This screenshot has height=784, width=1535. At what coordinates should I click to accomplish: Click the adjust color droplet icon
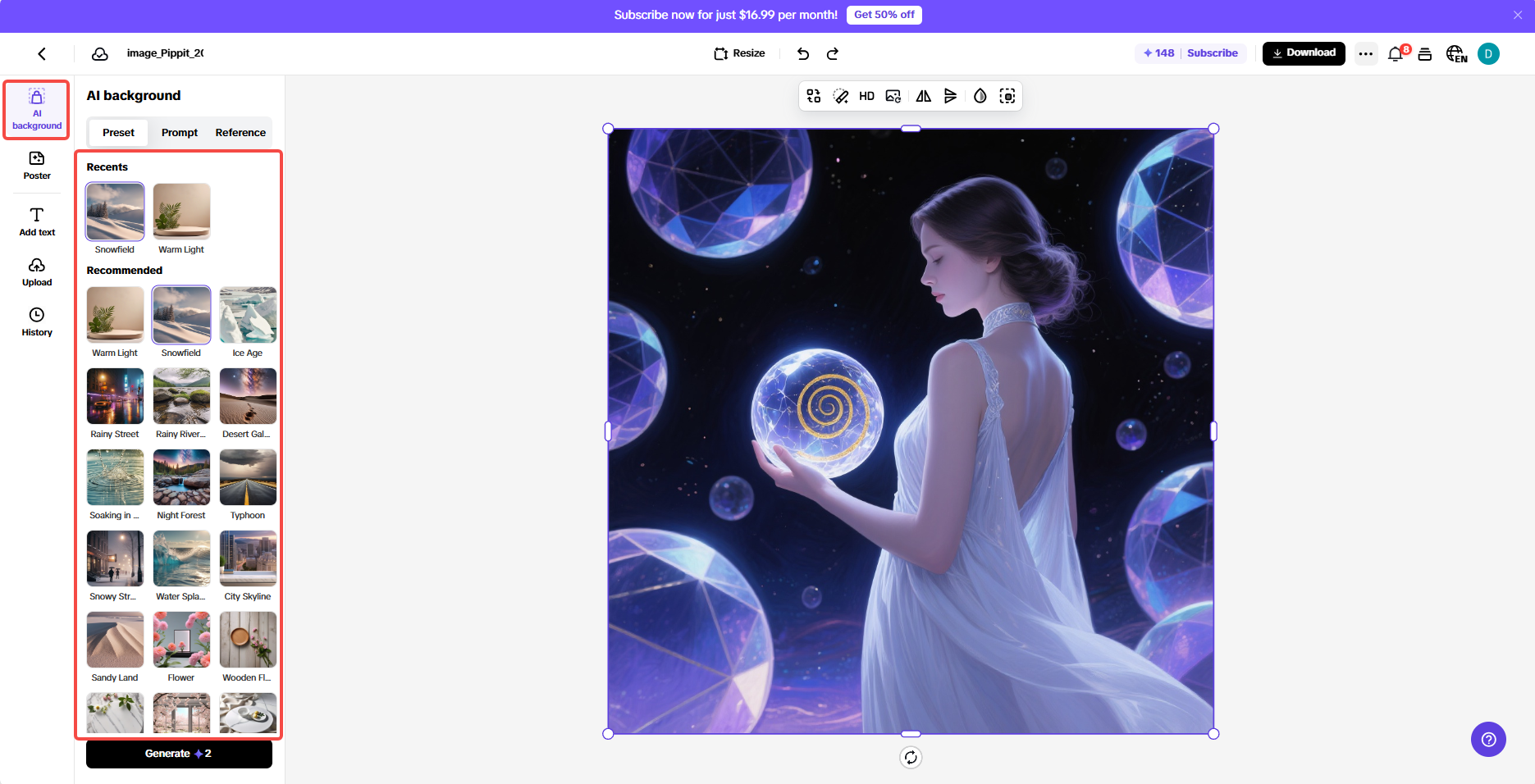[x=979, y=96]
